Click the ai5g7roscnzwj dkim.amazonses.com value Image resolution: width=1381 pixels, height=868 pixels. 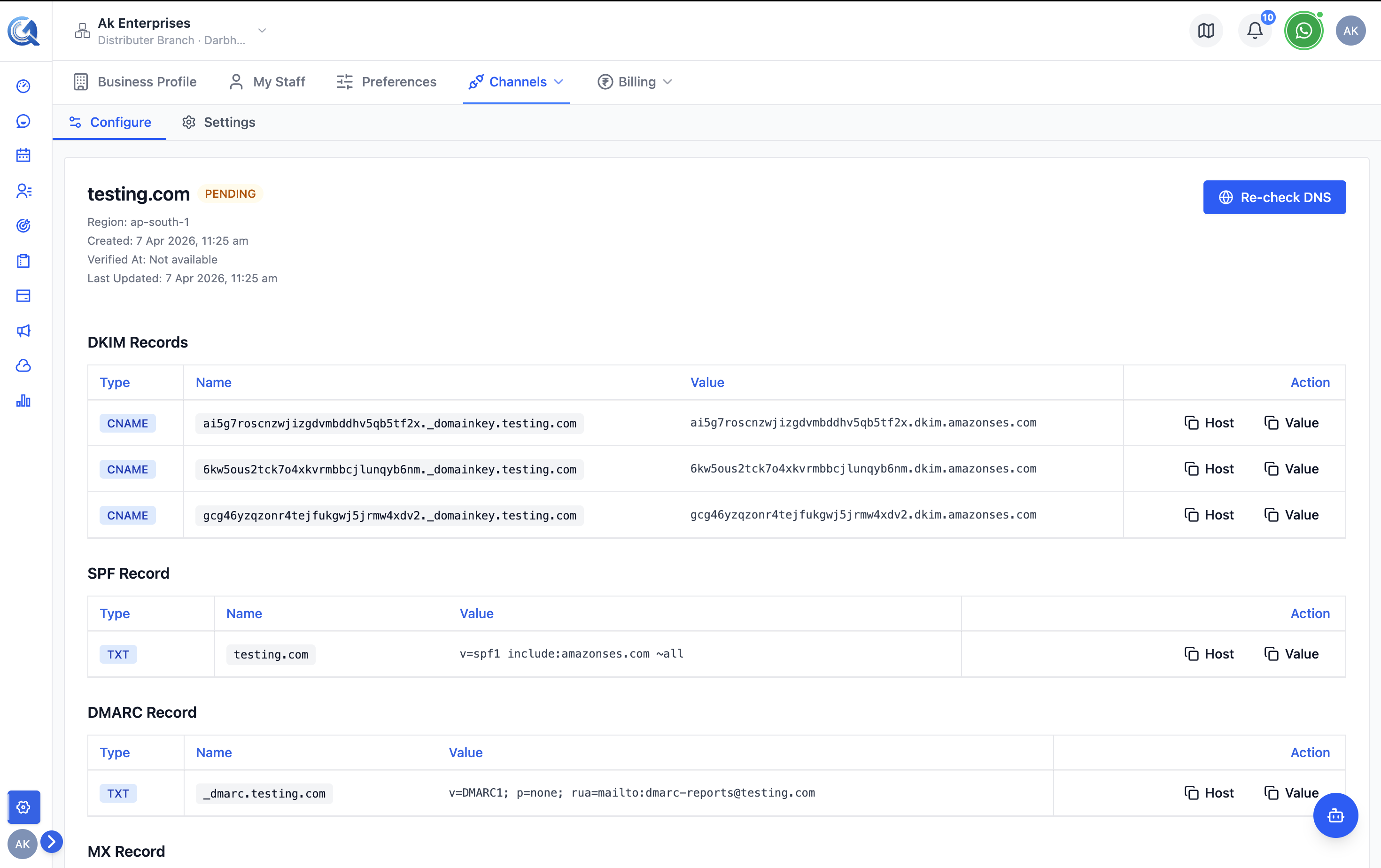(x=863, y=423)
